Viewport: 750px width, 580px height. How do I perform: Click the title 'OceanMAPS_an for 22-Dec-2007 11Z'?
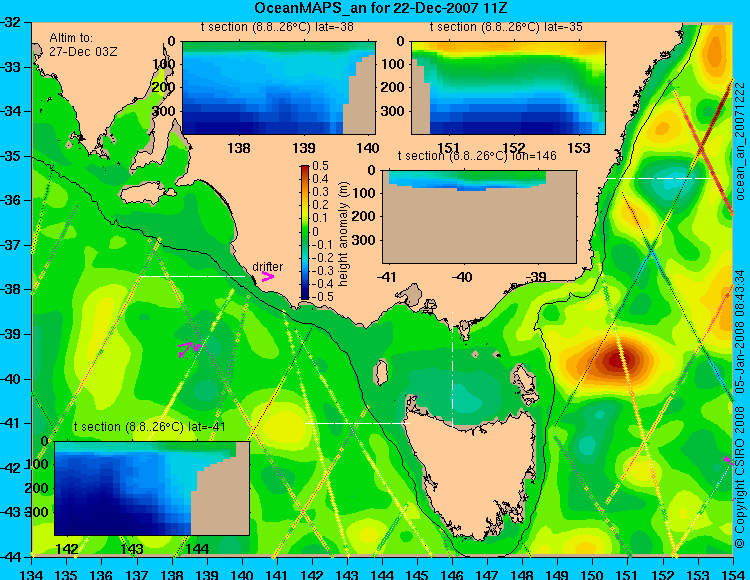(381, 8)
